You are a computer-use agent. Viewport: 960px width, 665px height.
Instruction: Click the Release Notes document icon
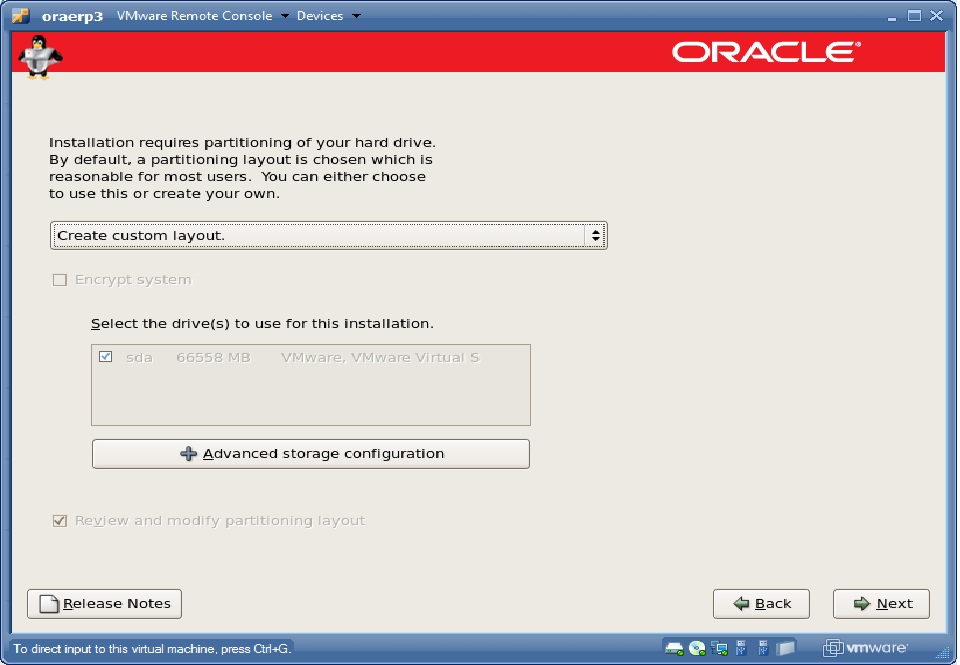pos(50,603)
